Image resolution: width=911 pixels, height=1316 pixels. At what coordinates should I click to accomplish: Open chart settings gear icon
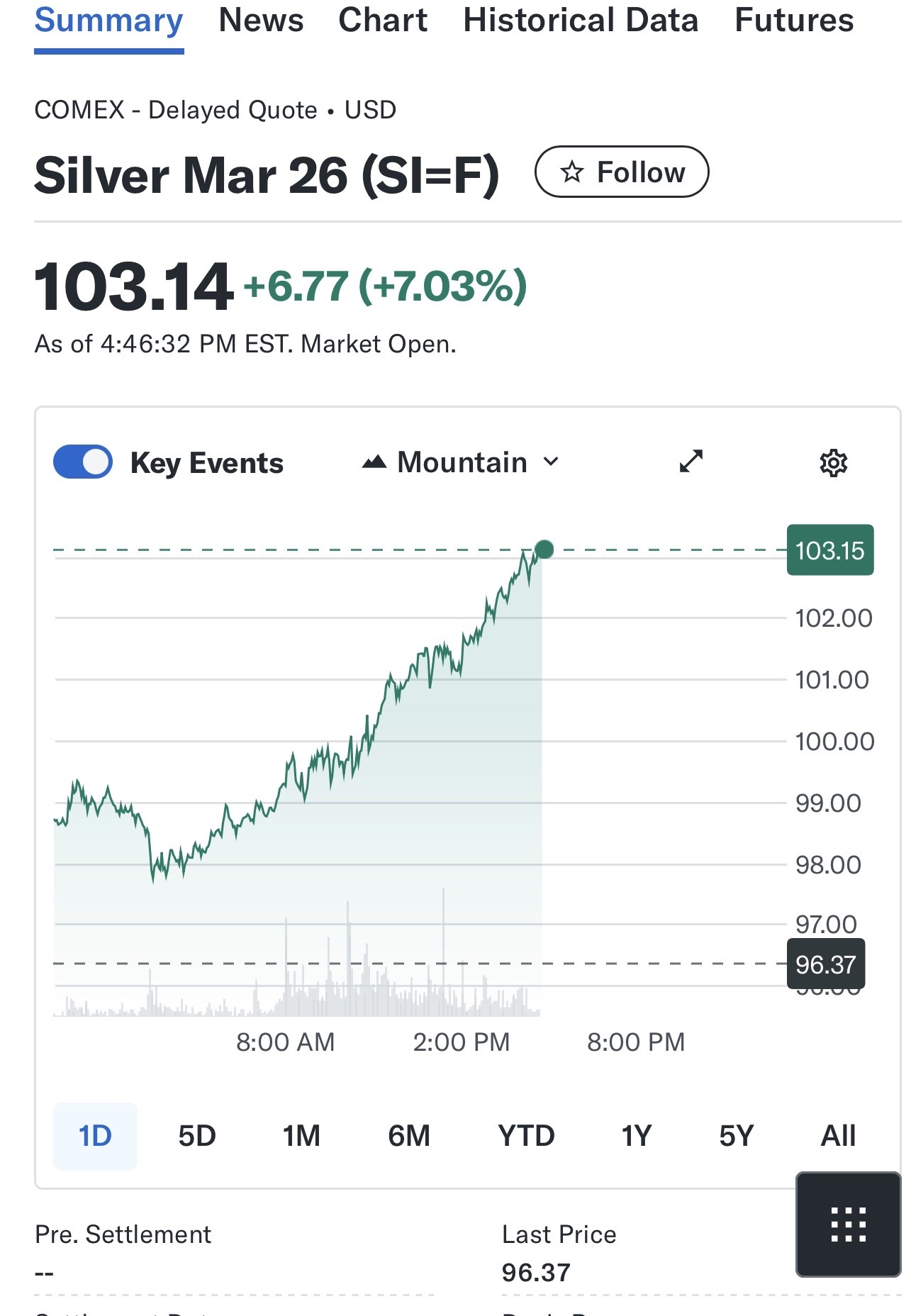pyautogui.click(x=833, y=463)
